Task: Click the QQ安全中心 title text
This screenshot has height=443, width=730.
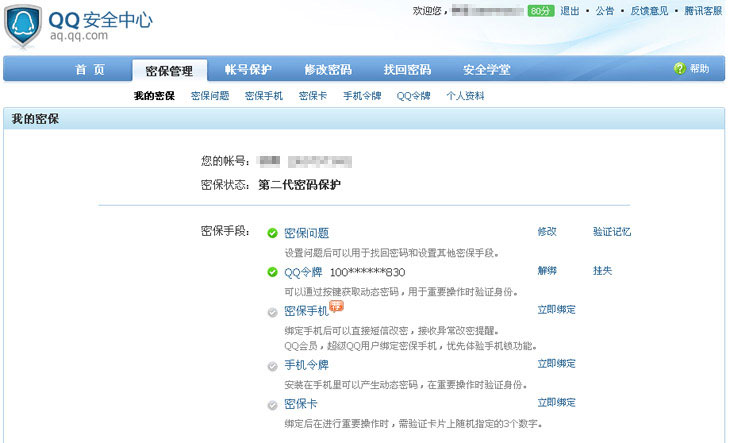Action: [100, 20]
